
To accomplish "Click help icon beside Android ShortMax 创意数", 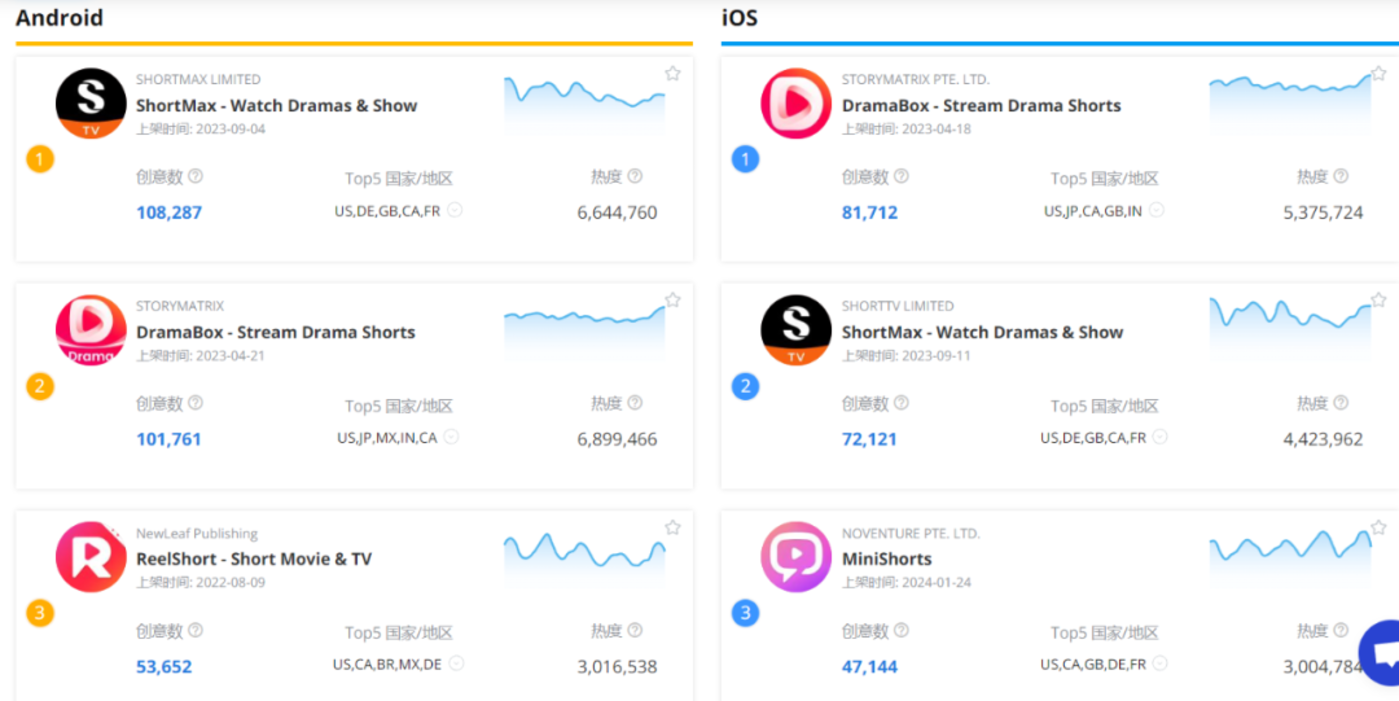I will [x=196, y=176].
